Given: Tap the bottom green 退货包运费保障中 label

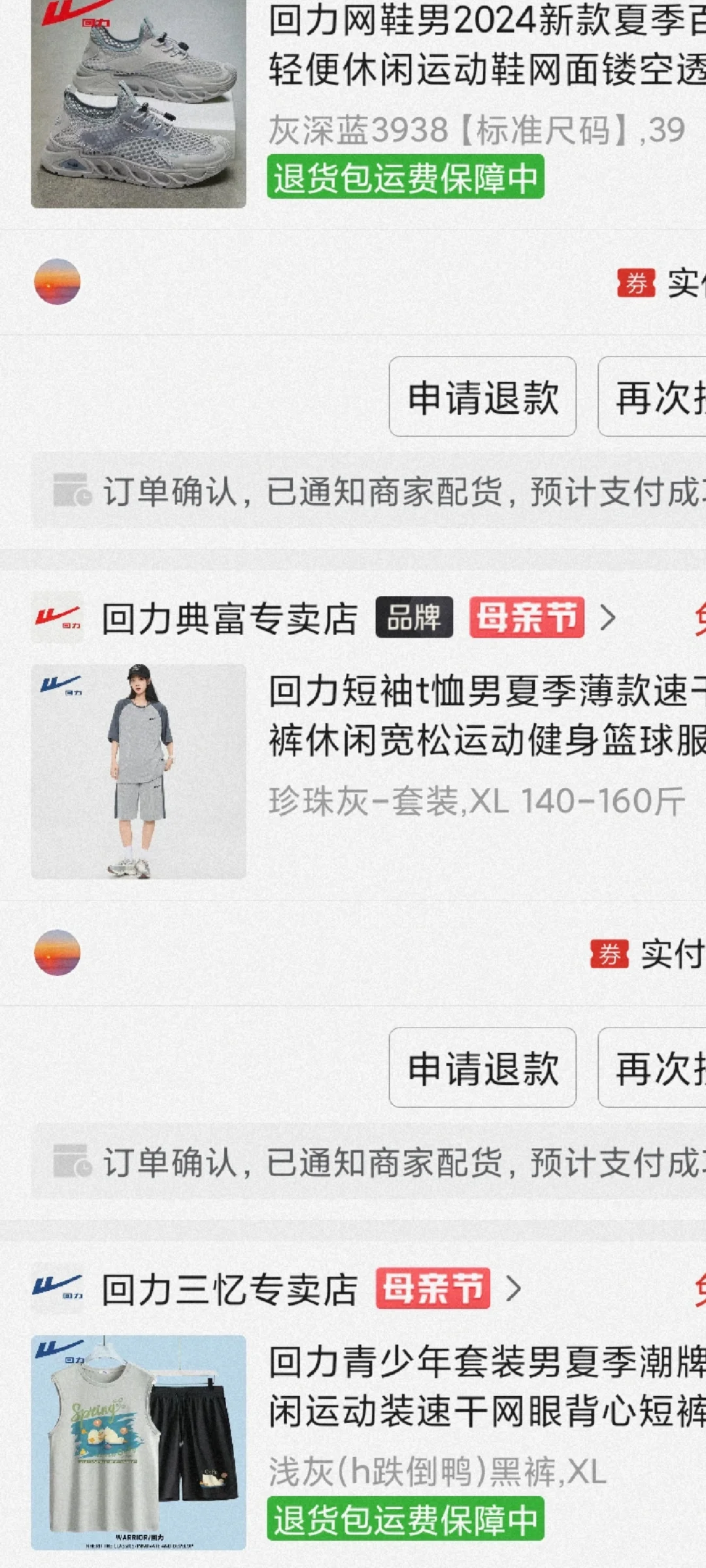Looking at the screenshot, I should [x=405, y=1519].
